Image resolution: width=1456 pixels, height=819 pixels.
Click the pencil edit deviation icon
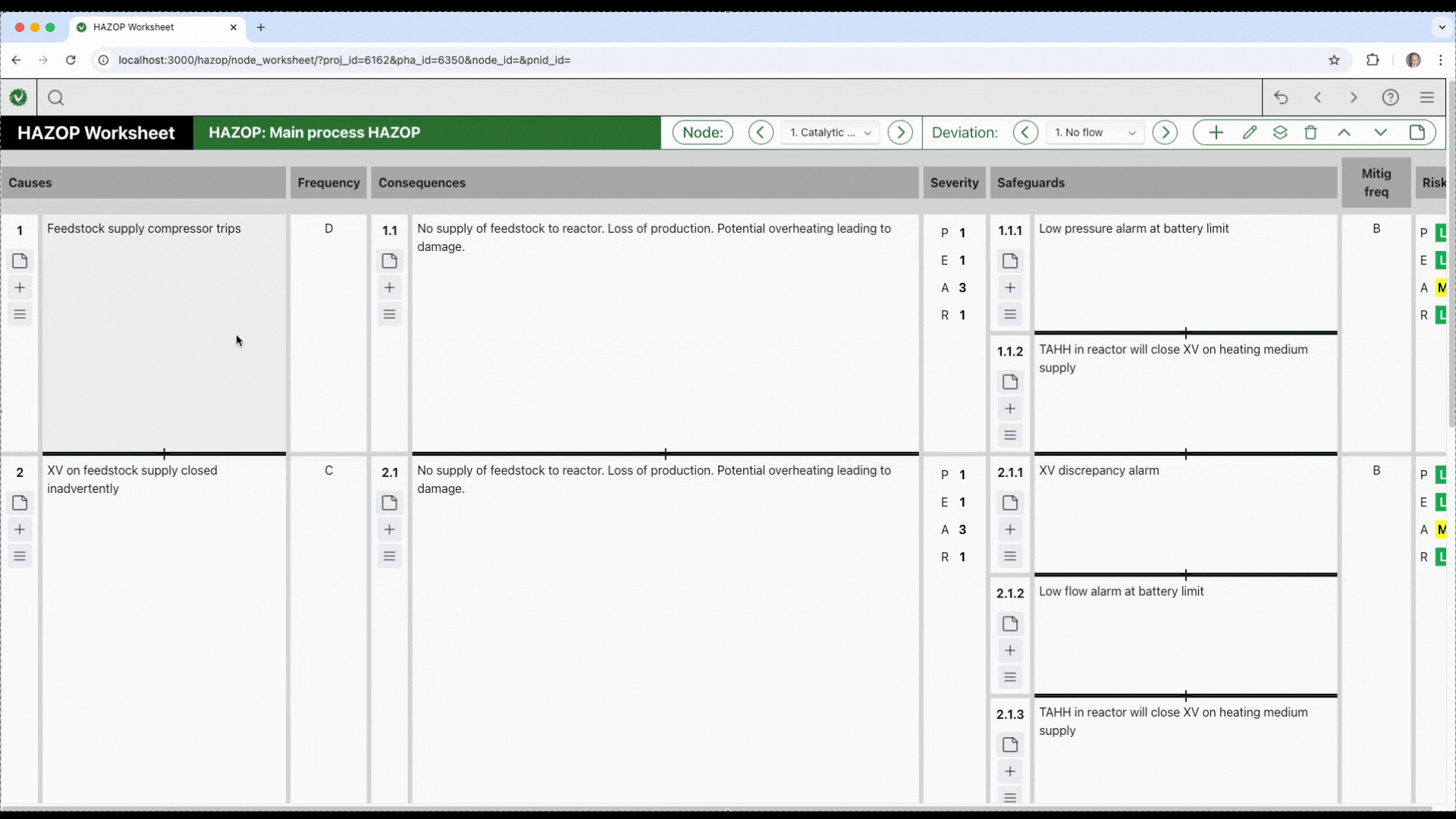coord(1250,133)
